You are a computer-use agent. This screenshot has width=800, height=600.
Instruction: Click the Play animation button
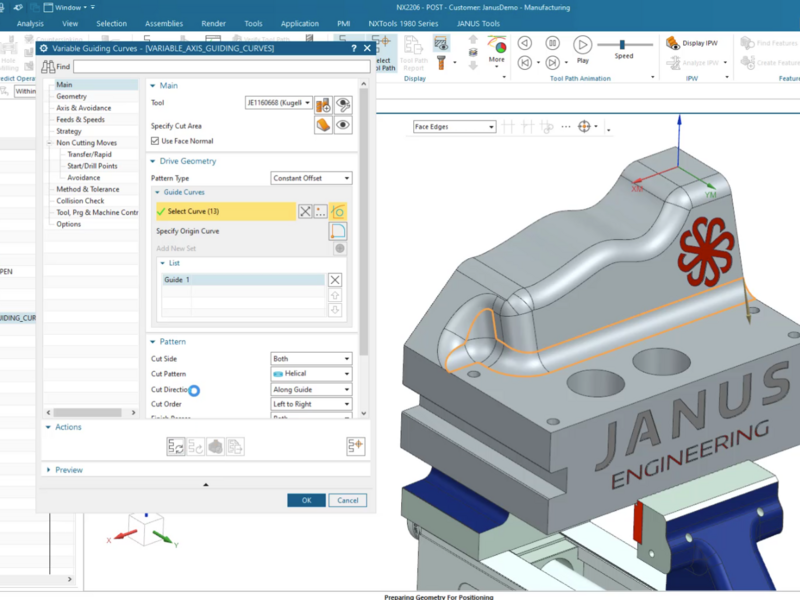coord(582,49)
